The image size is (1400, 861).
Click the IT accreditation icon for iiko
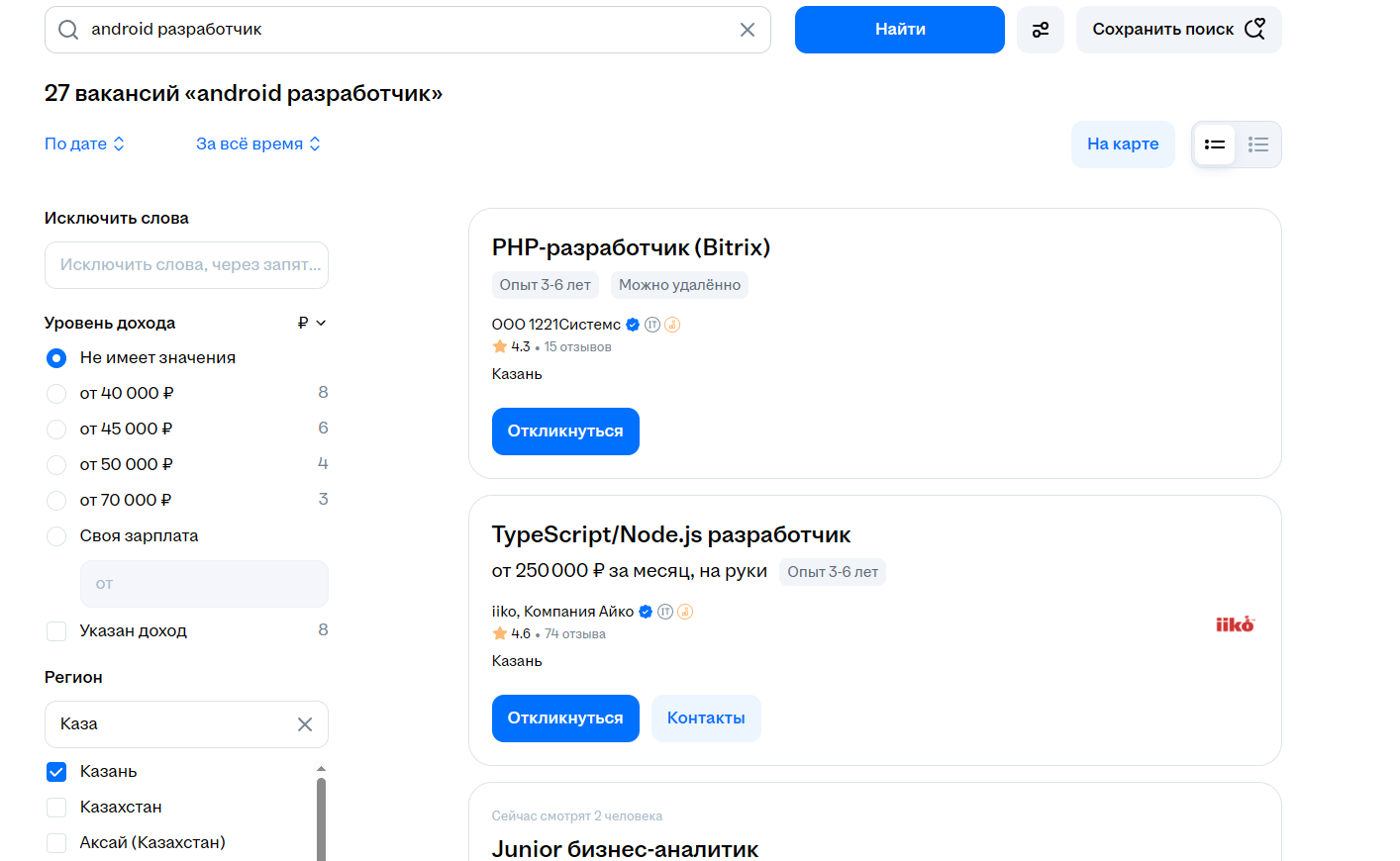coord(665,612)
